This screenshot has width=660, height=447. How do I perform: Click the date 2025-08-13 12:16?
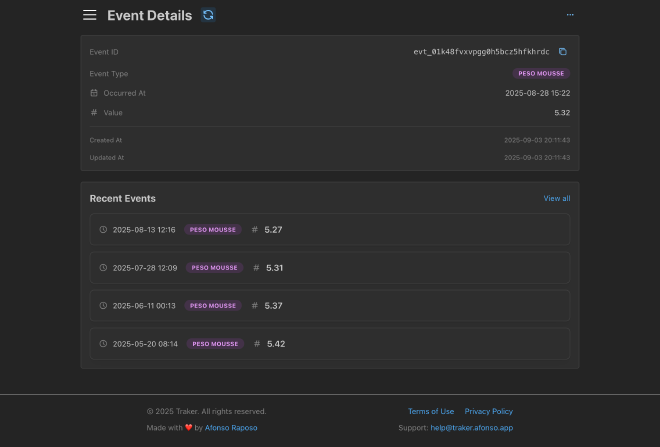pos(144,229)
